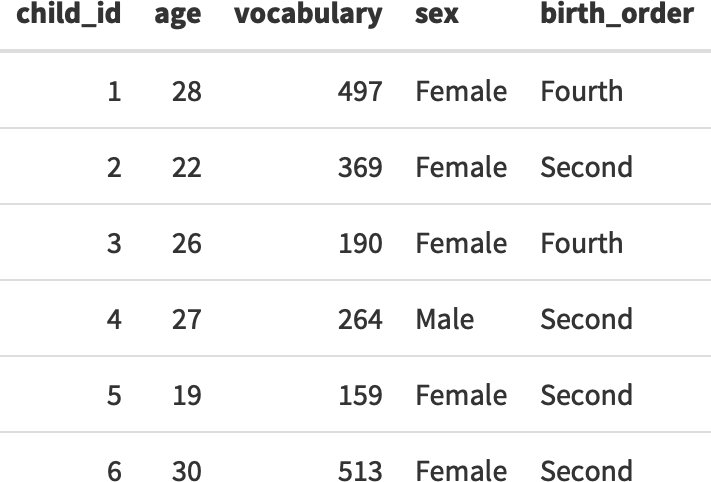Click the birth_order column header
This screenshot has height=482, width=711.
click(616, 15)
